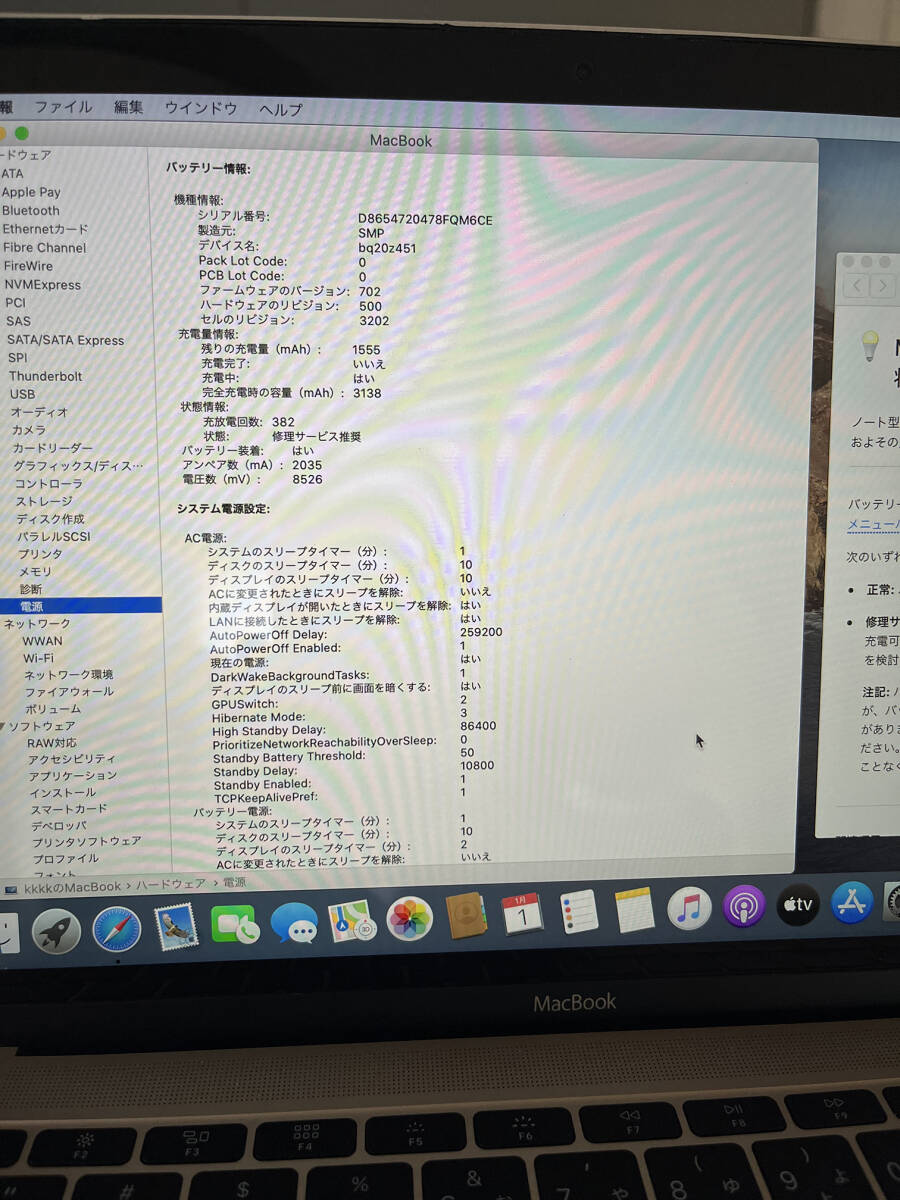Collapse the ソフトウェア section triangle
This screenshot has height=1200, width=900.
coord(3,726)
